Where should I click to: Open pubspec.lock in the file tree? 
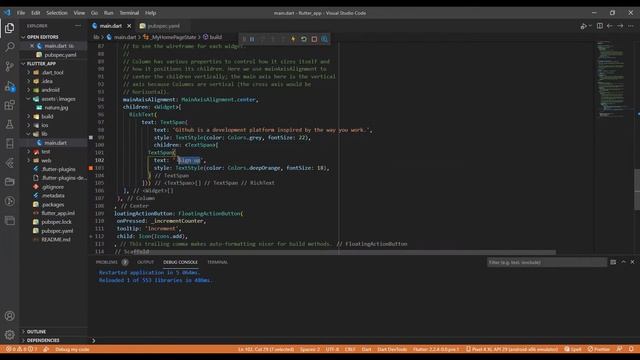click(56, 222)
